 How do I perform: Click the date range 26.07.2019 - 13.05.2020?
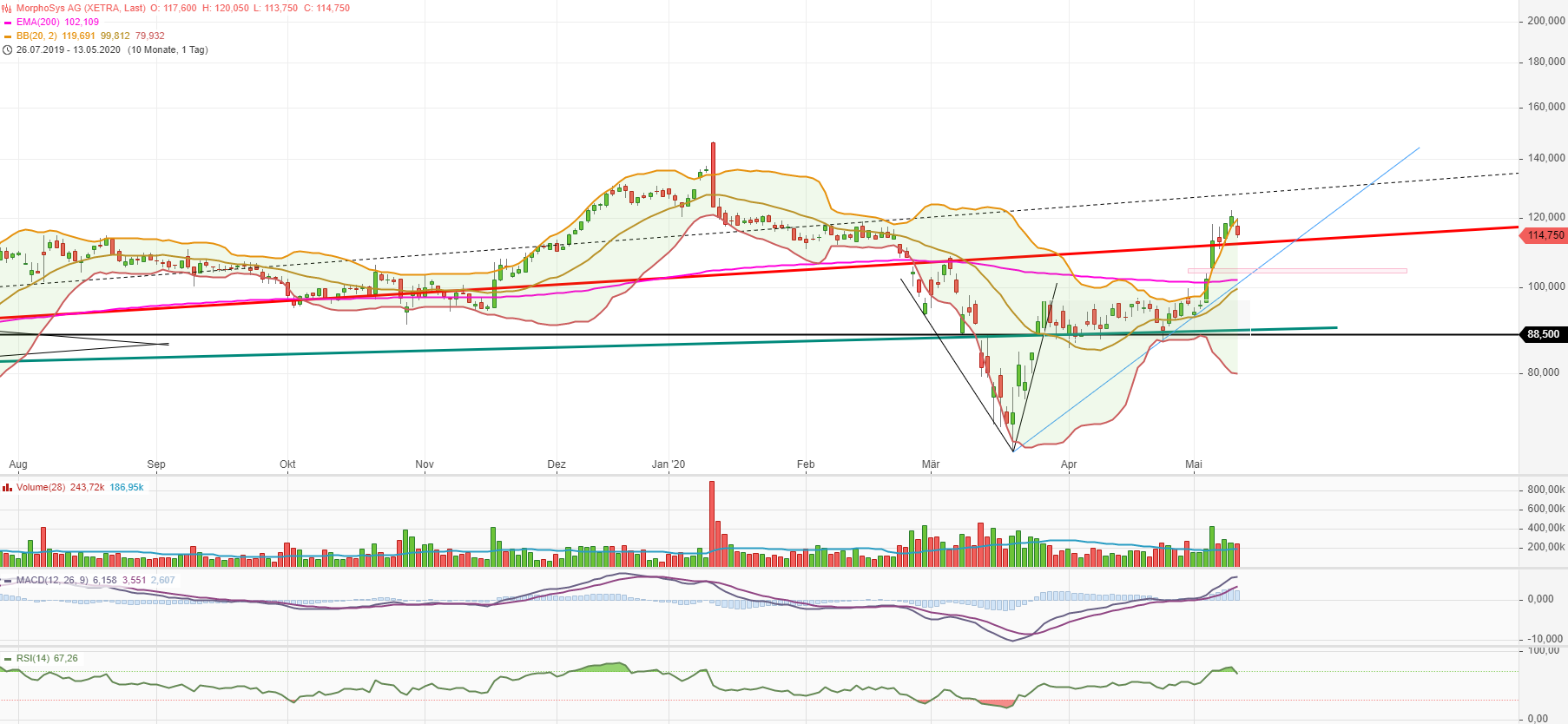coord(69,49)
